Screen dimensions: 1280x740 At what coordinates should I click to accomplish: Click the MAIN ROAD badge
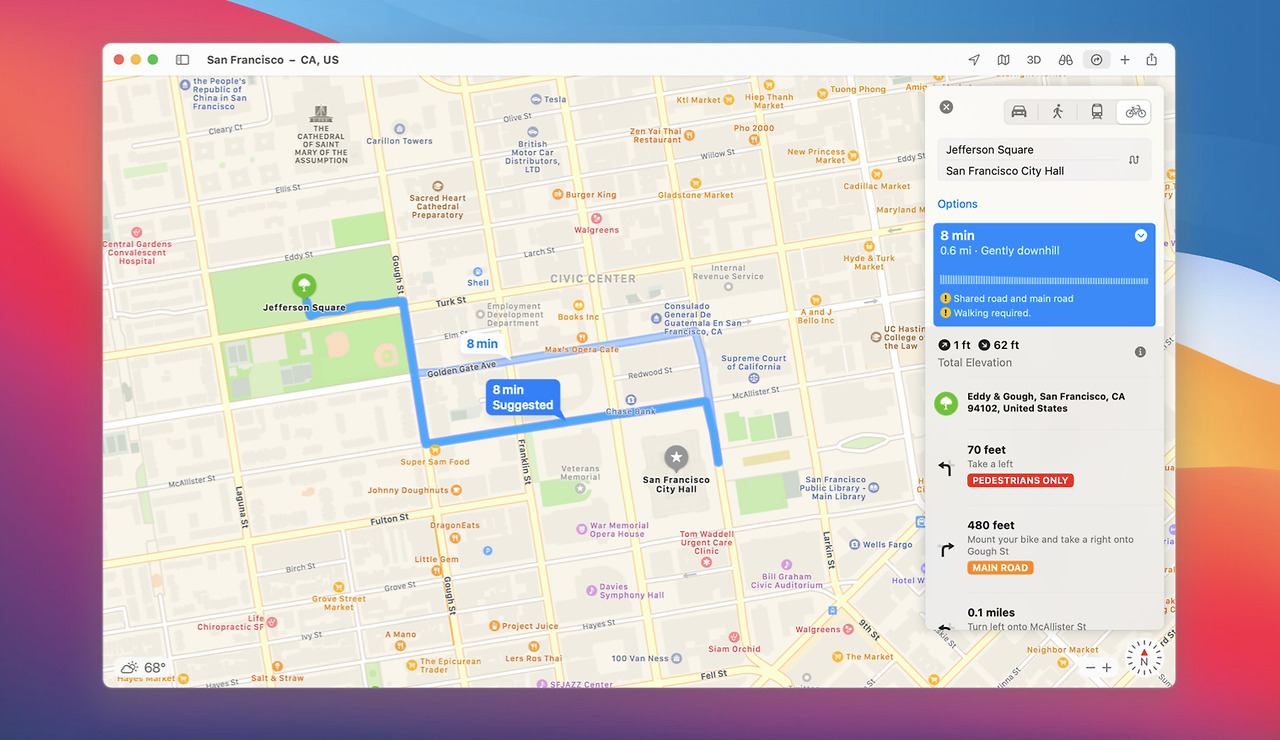(x=1000, y=568)
